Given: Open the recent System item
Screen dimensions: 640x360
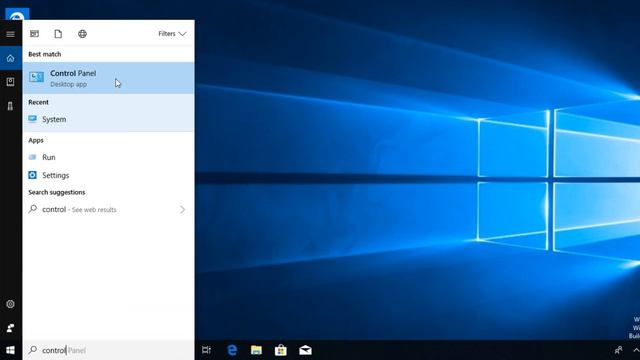Looking at the screenshot, I should pos(109,119).
